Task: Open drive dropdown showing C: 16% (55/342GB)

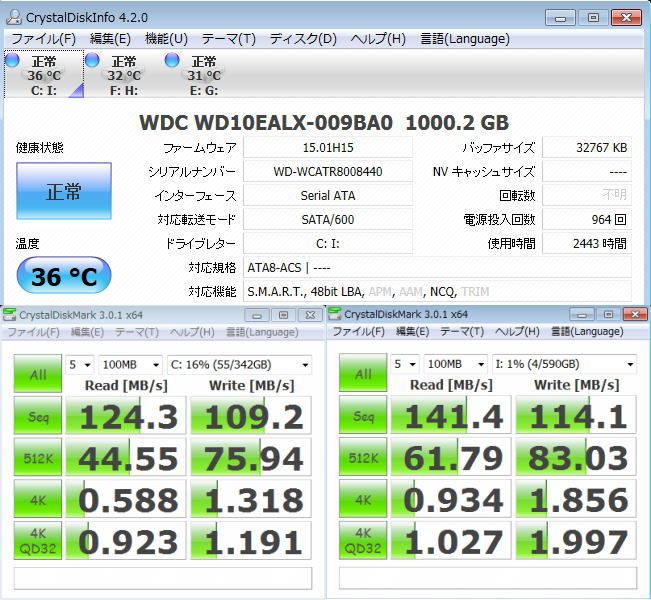Action: [x=239, y=365]
